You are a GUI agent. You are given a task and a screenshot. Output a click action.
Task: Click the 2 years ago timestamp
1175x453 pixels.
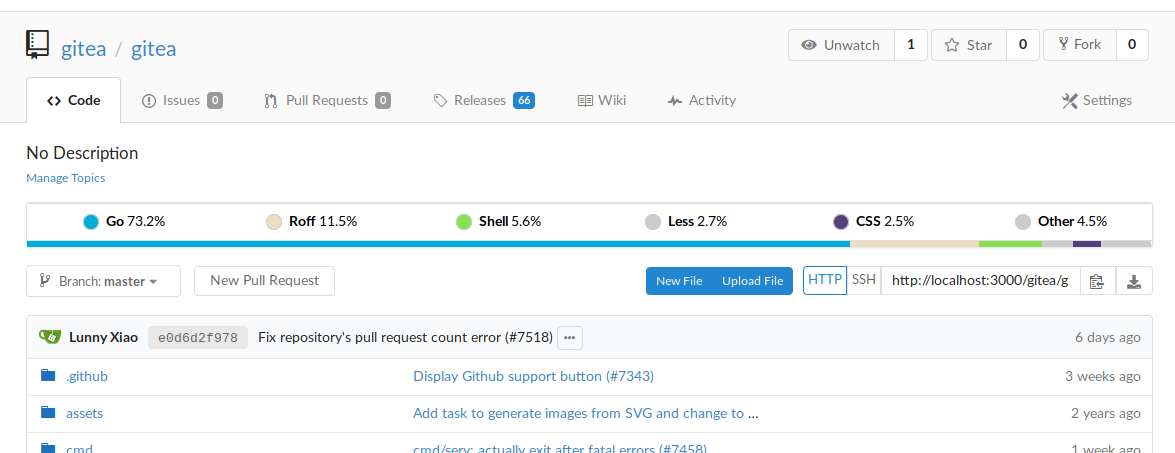(x=1106, y=413)
